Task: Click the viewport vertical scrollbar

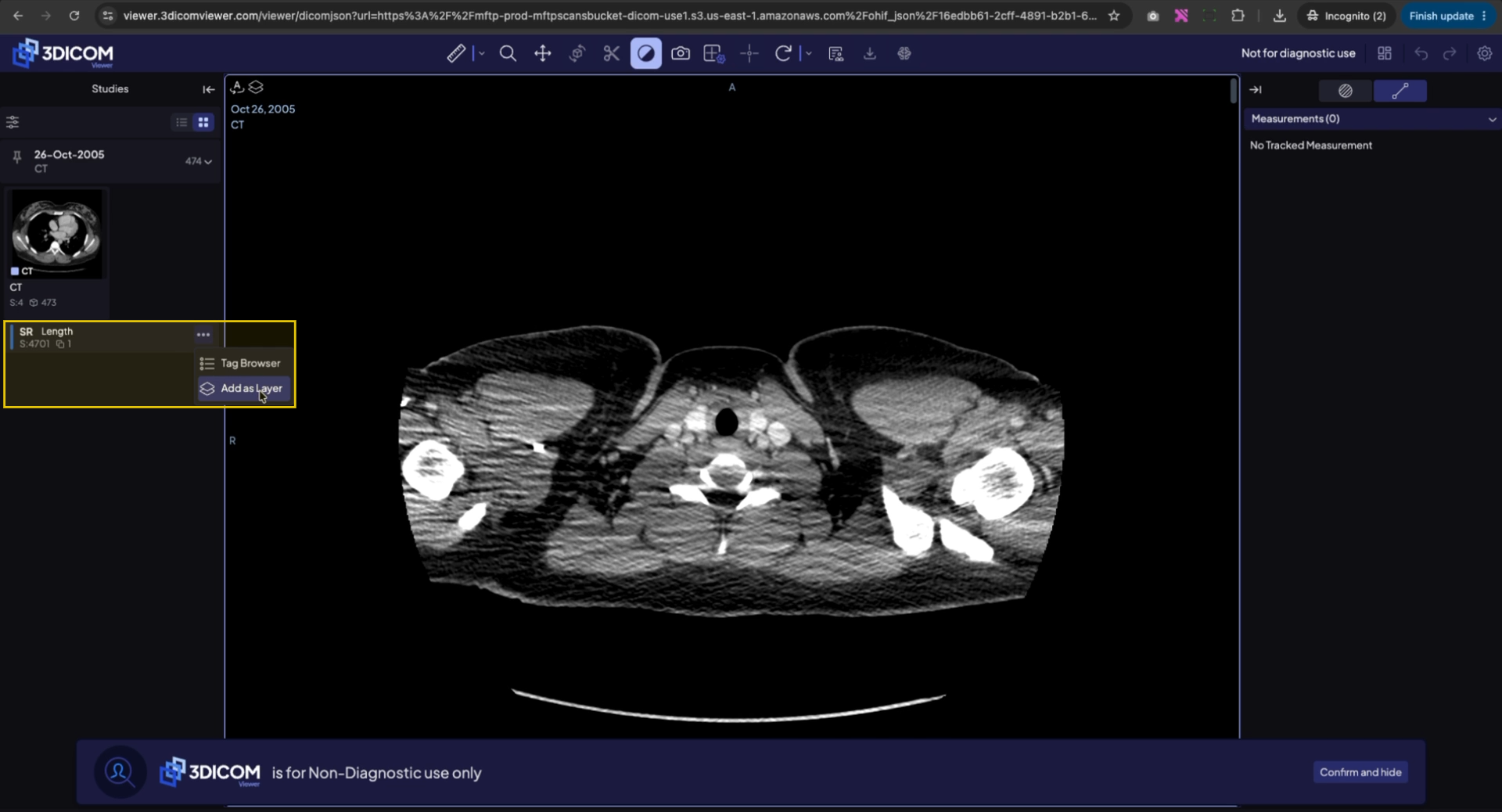Action: tap(1234, 91)
